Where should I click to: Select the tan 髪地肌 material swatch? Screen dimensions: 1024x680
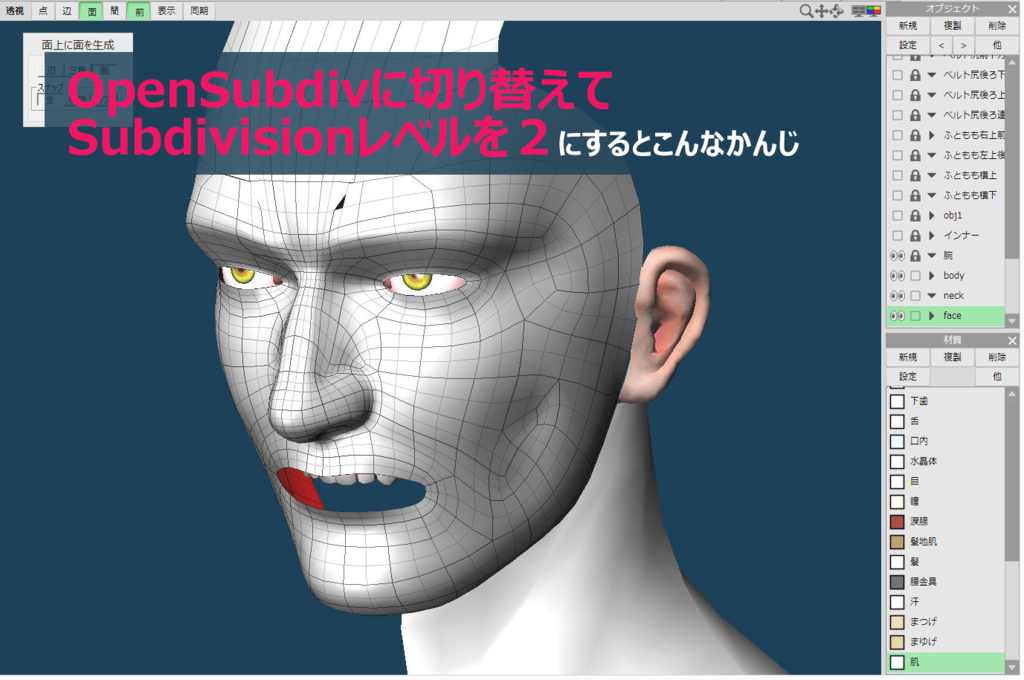(x=897, y=542)
